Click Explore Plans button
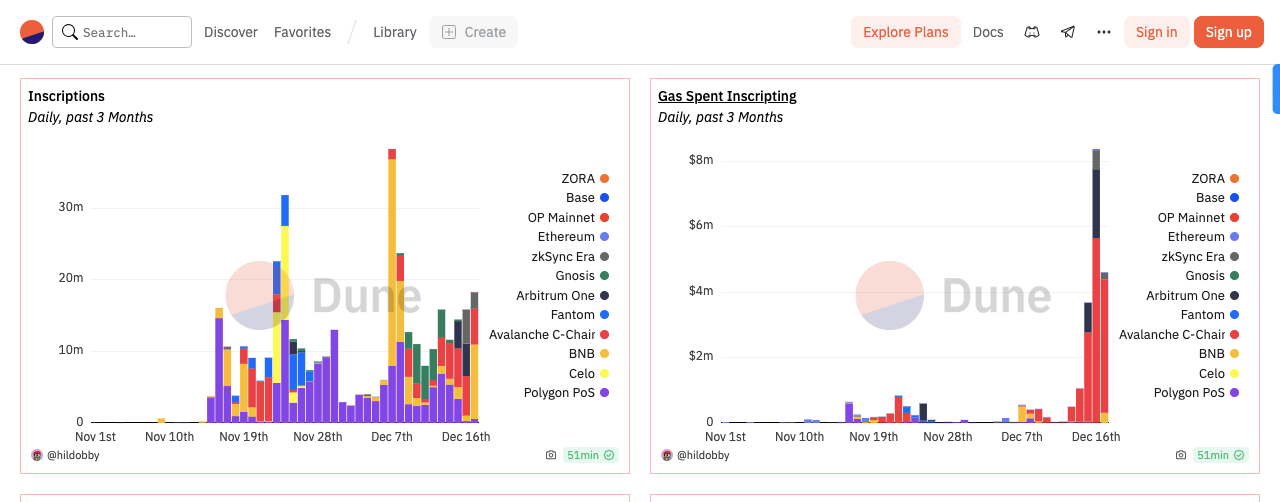Screen dimensions: 1280x502 pyautogui.click(x=906, y=32)
